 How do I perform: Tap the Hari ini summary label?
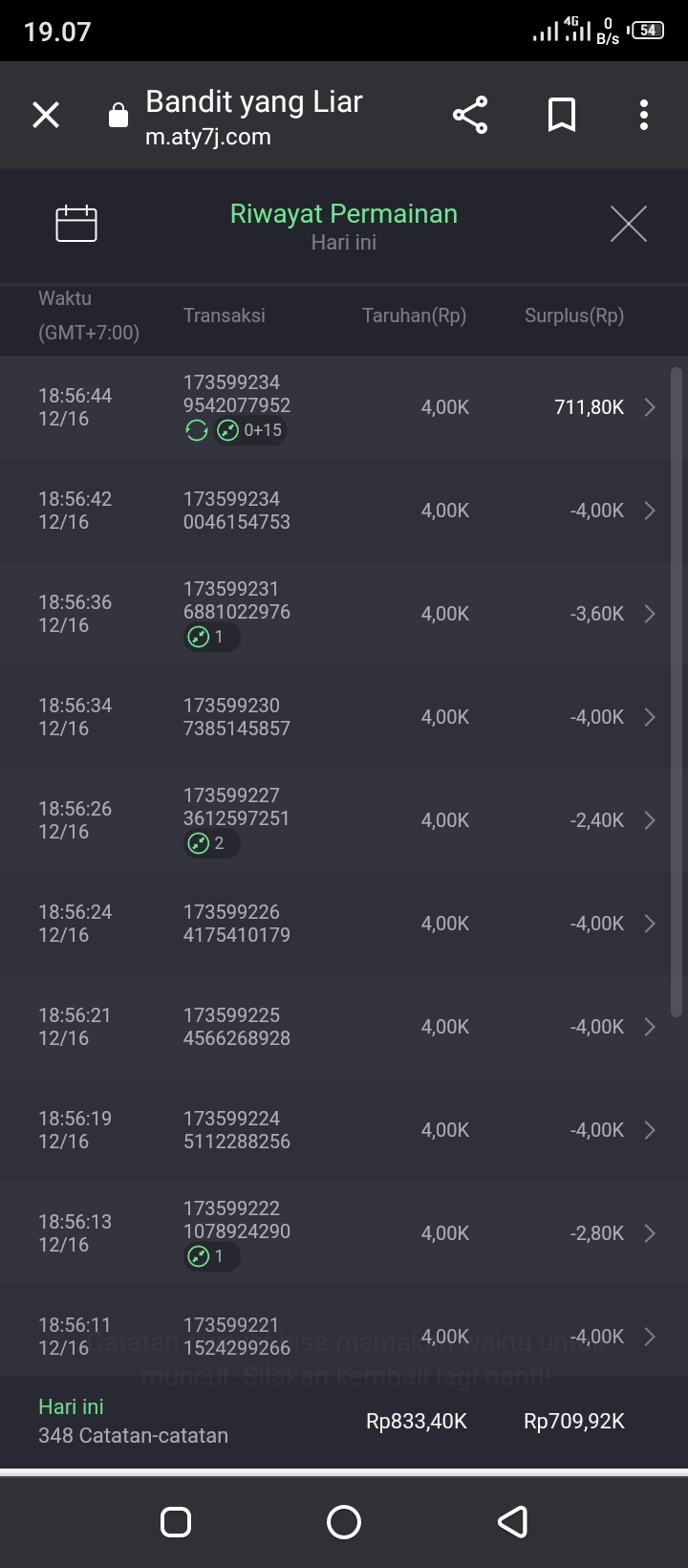[71, 1406]
